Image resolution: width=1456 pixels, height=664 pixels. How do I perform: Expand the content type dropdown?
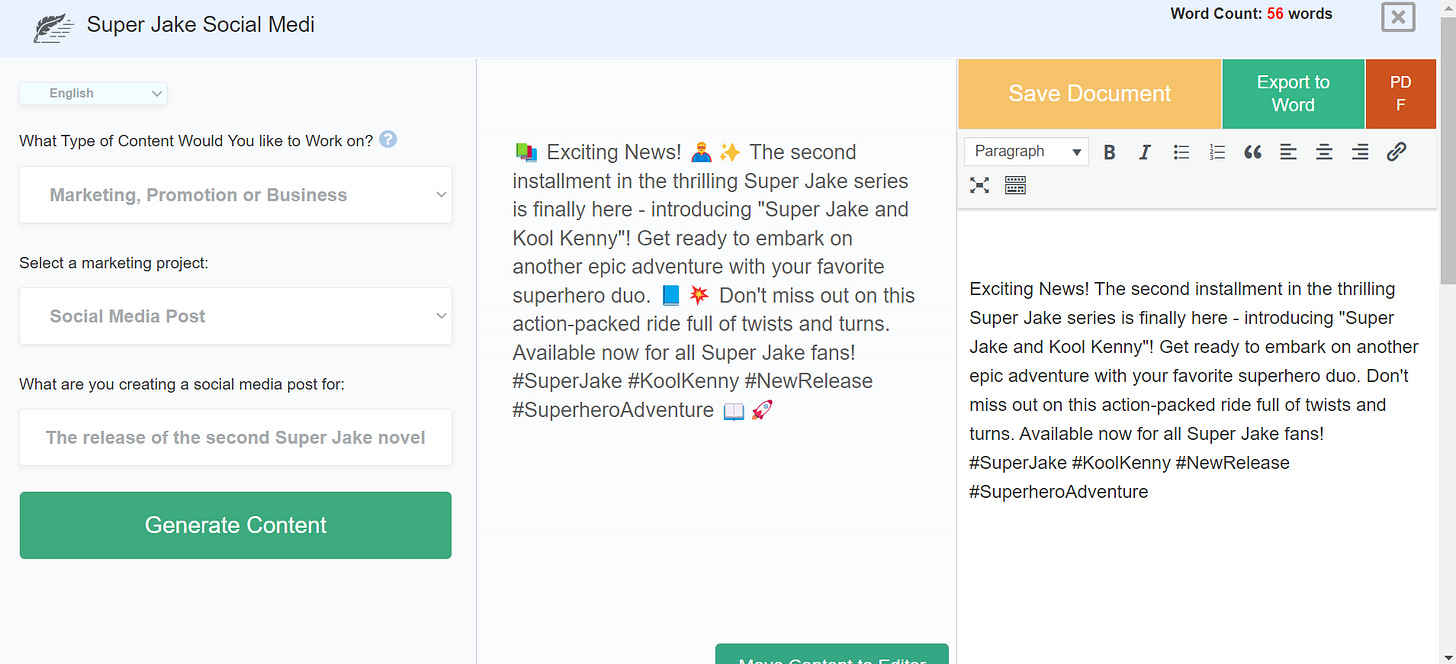point(236,195)
